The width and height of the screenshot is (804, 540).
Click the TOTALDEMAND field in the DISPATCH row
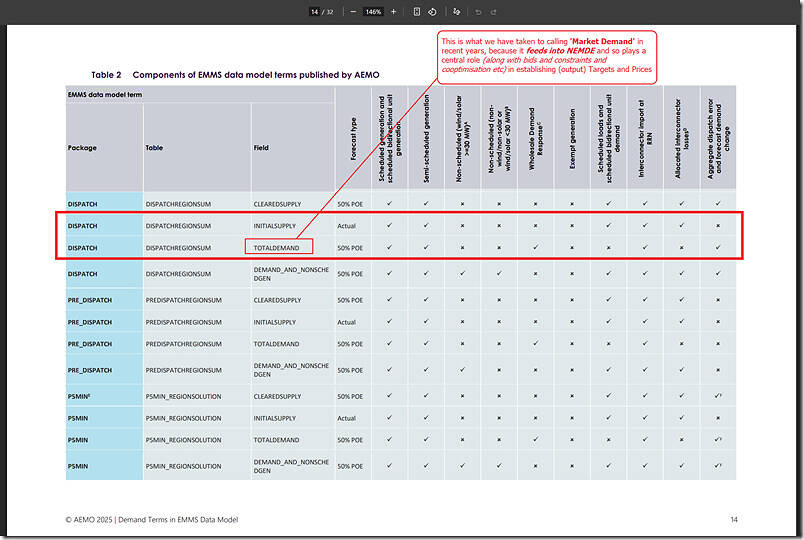coord(279,247)
